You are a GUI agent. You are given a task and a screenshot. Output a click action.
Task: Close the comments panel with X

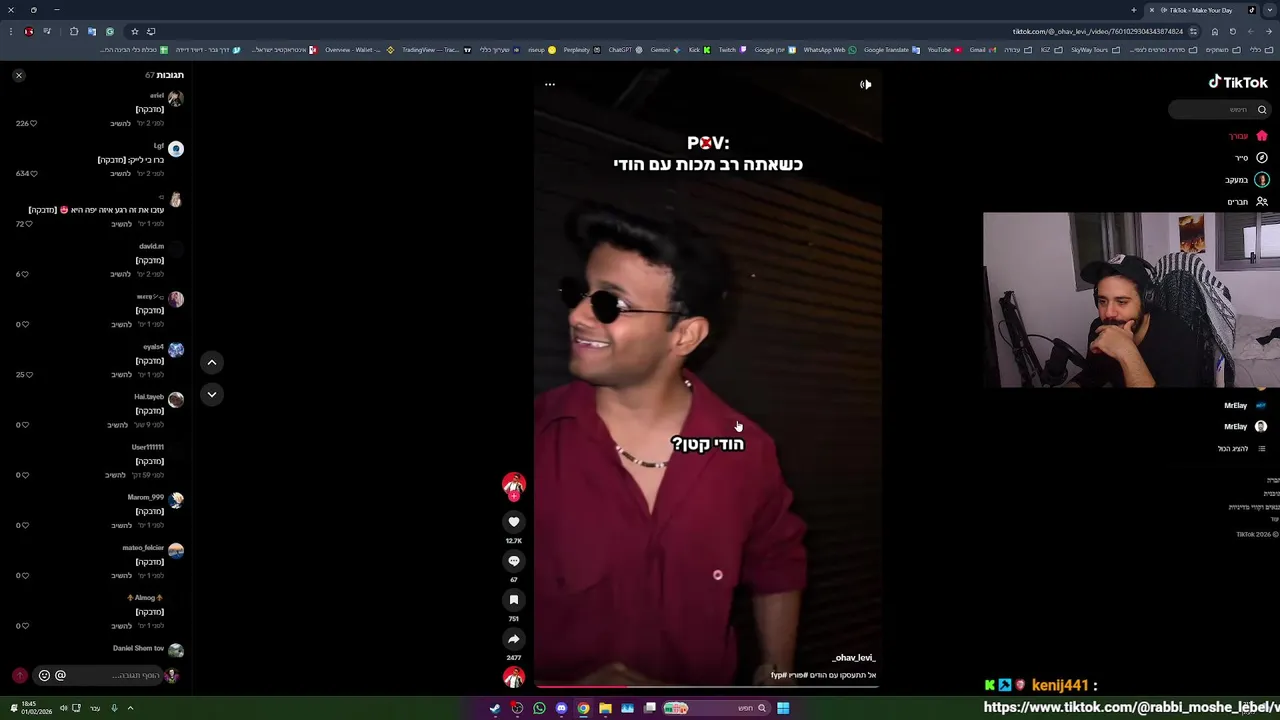pos(18,75)
